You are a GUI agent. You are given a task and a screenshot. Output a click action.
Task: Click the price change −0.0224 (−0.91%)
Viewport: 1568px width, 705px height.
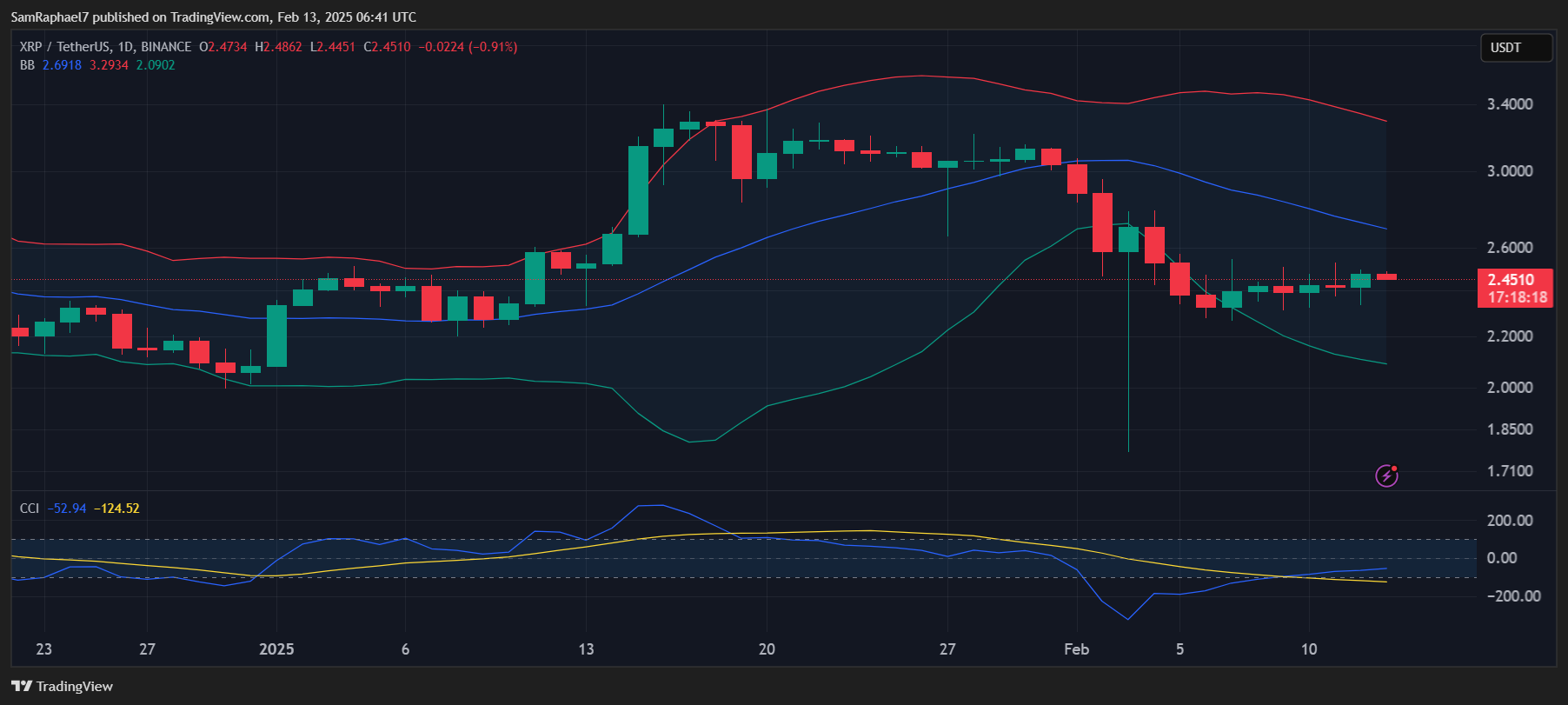coord(468,47)
